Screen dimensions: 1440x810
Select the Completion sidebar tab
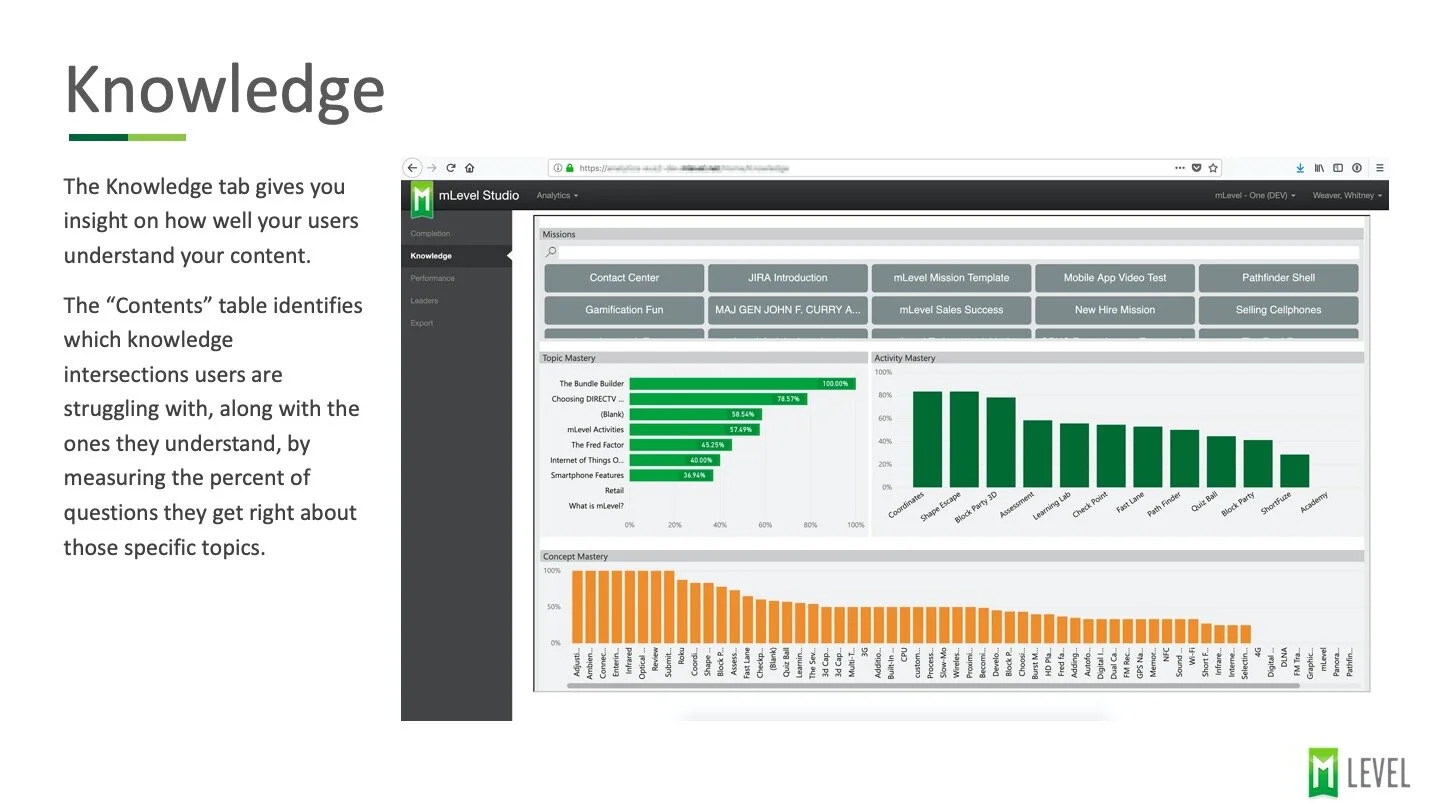(456, 234)
